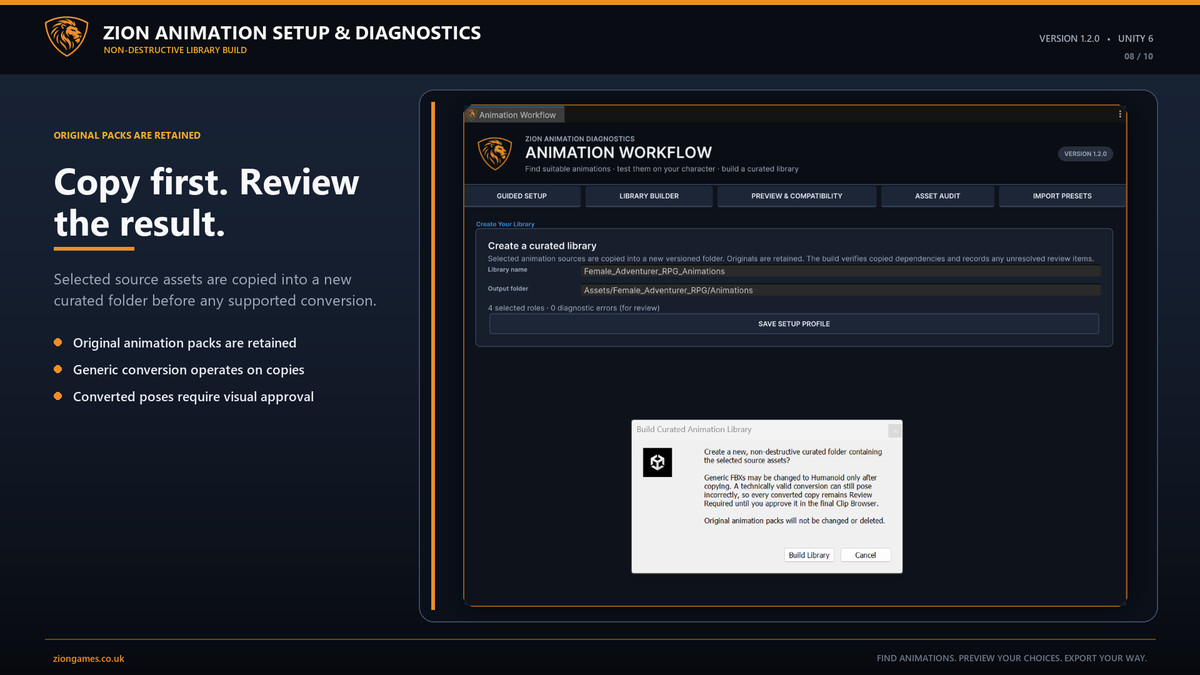The height and width of the screenshot is (675, 1200).
Task: Click the 'UNITY 6' header text
Action: (1135, 38)
